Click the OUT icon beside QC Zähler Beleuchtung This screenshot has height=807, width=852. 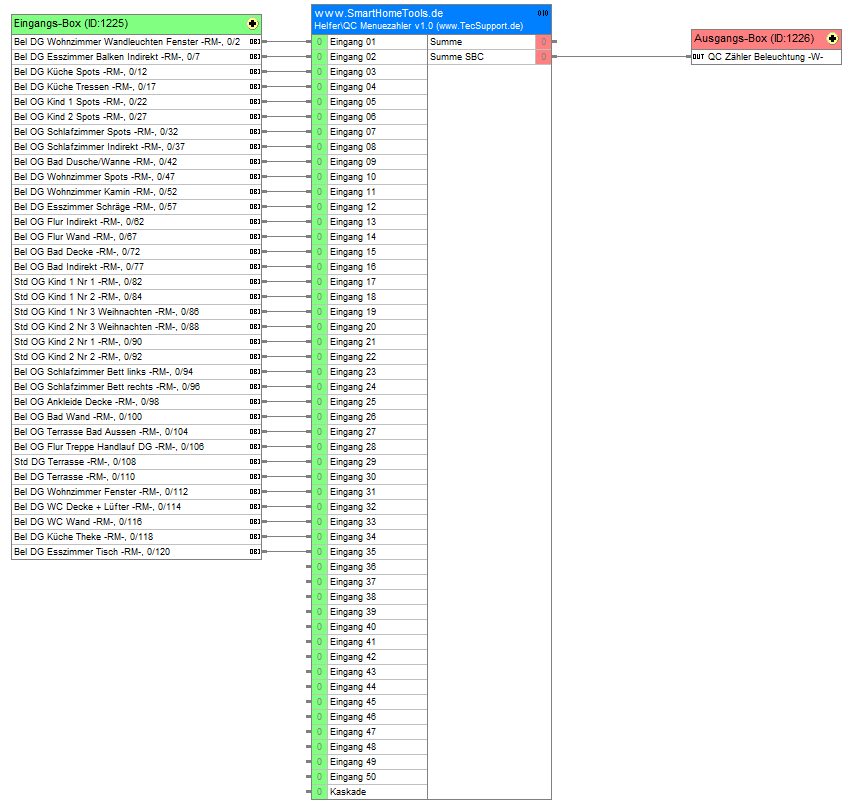pos(698,57)
